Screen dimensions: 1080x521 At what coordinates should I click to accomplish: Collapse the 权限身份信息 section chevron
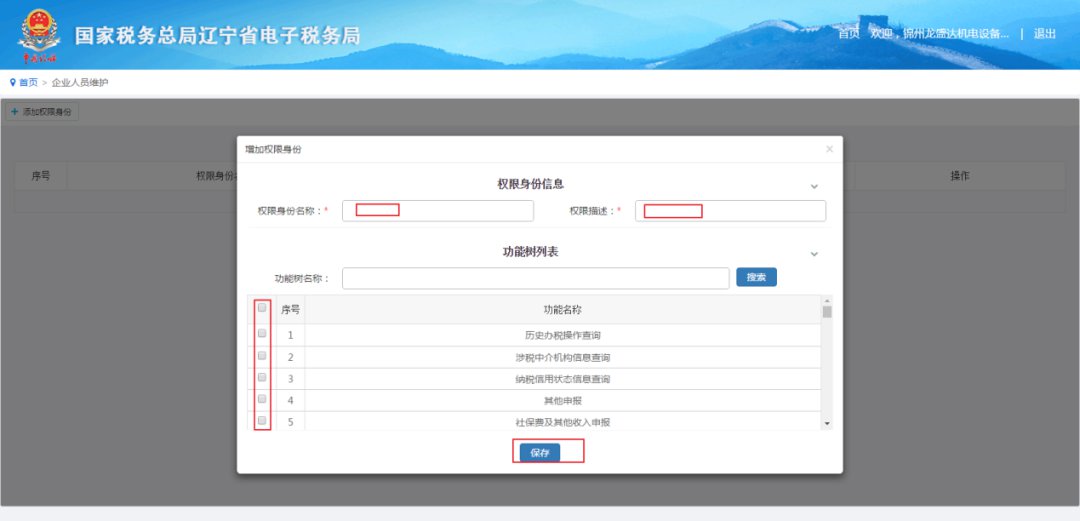click(814, 186)
